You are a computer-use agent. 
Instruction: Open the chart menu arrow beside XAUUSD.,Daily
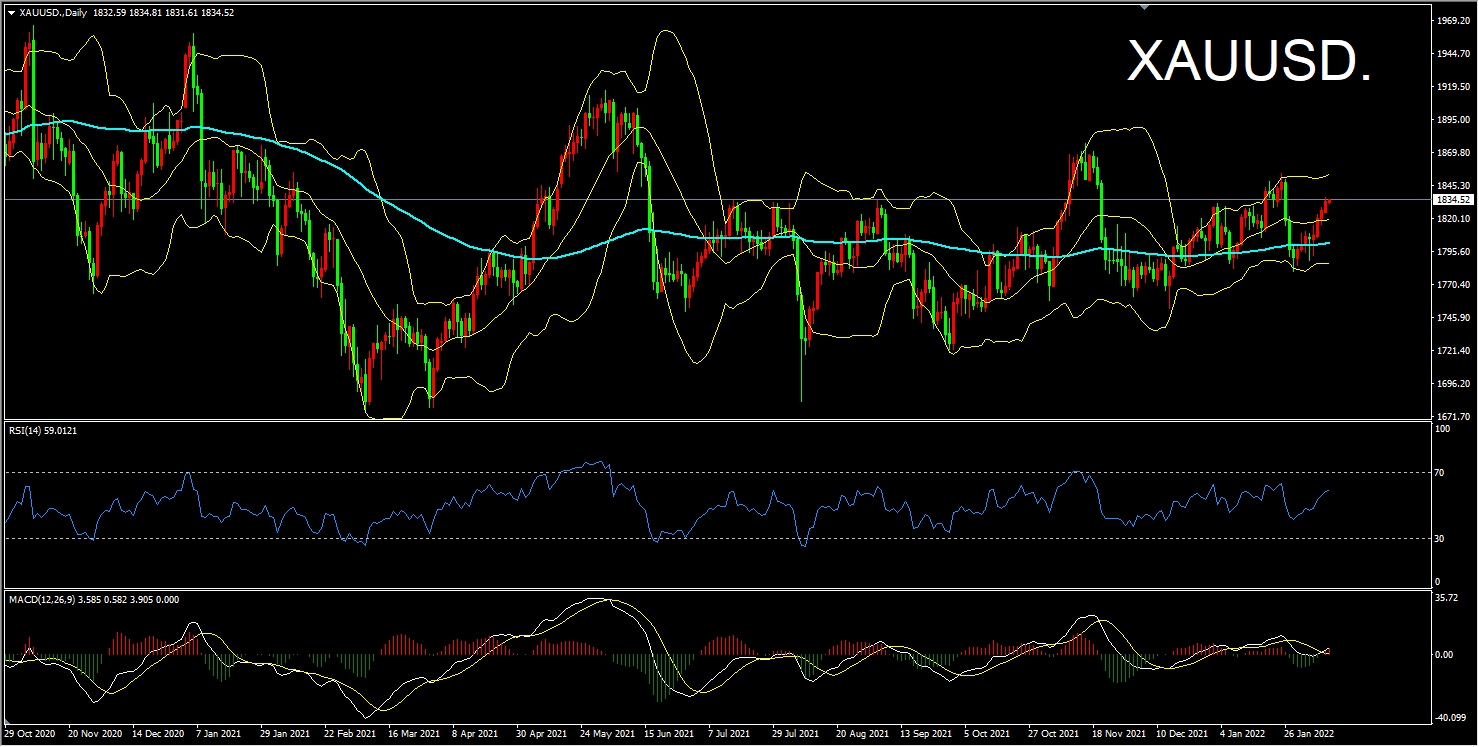click(11, 13)
